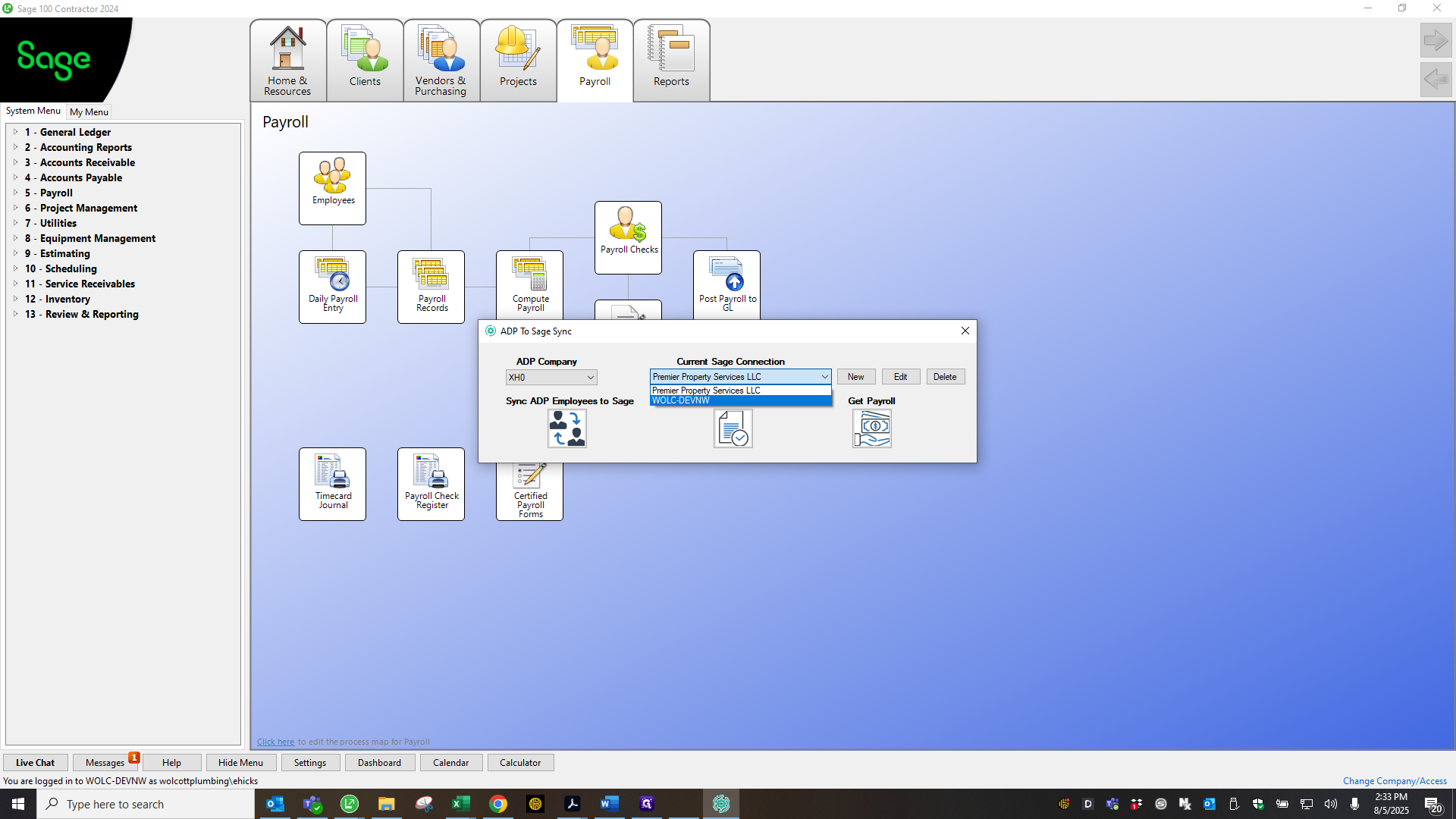Image resolution: width=1456 pixels, height=819 pixels.
Task: Expand 1 - General Ledger tree node
Action: (15, 132)
